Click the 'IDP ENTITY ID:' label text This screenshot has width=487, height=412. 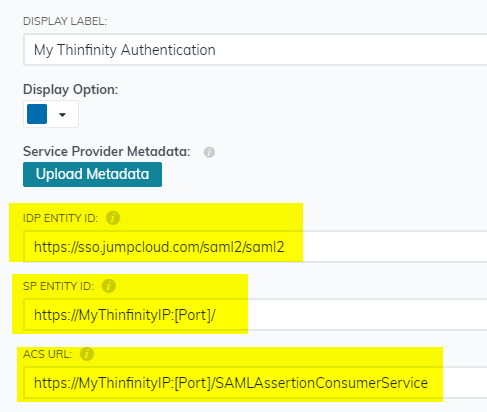[x=60, y=218]
